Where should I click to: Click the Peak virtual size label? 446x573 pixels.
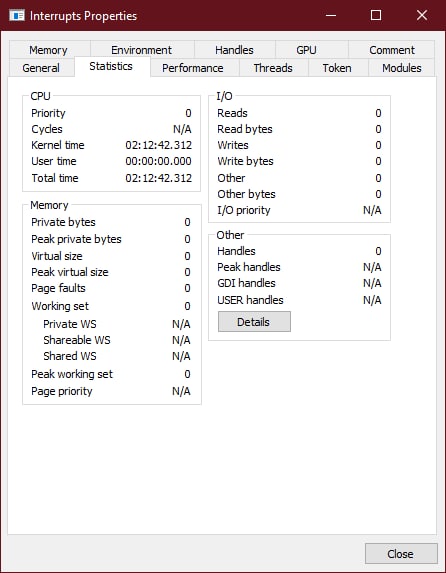pyautogui.click(x=70, y=272)
